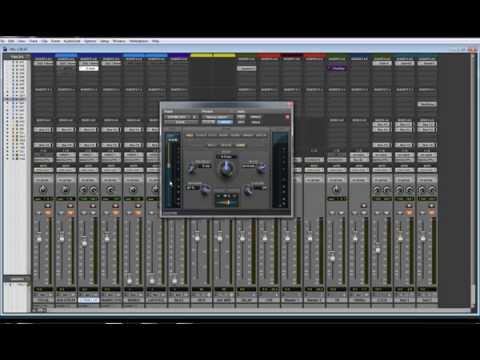Record-enable the second channel strip
This screenshot has width=480, height=360.
point(71,206)
